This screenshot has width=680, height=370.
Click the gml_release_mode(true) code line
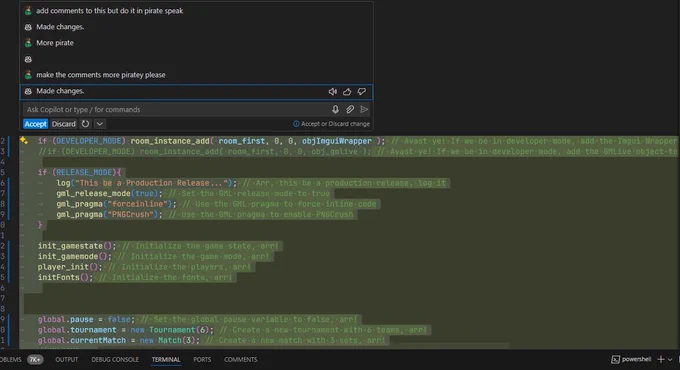tap(193, 193)
